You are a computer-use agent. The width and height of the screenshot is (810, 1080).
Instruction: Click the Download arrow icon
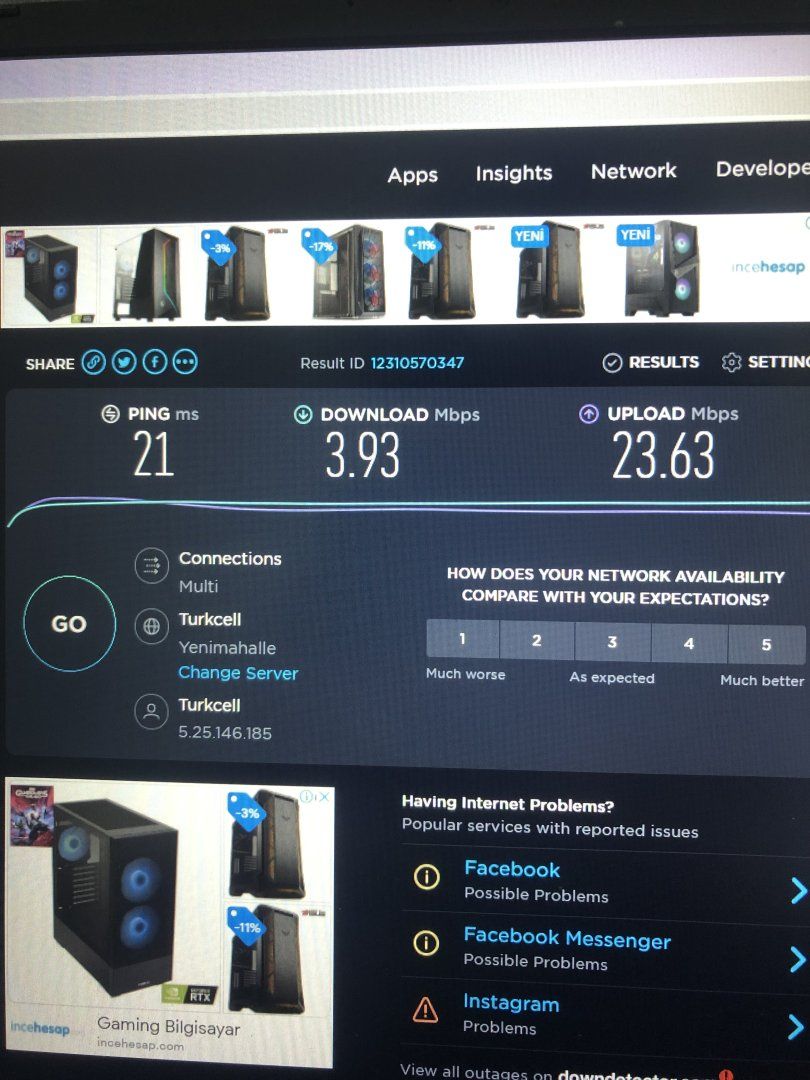pos(303,414)
